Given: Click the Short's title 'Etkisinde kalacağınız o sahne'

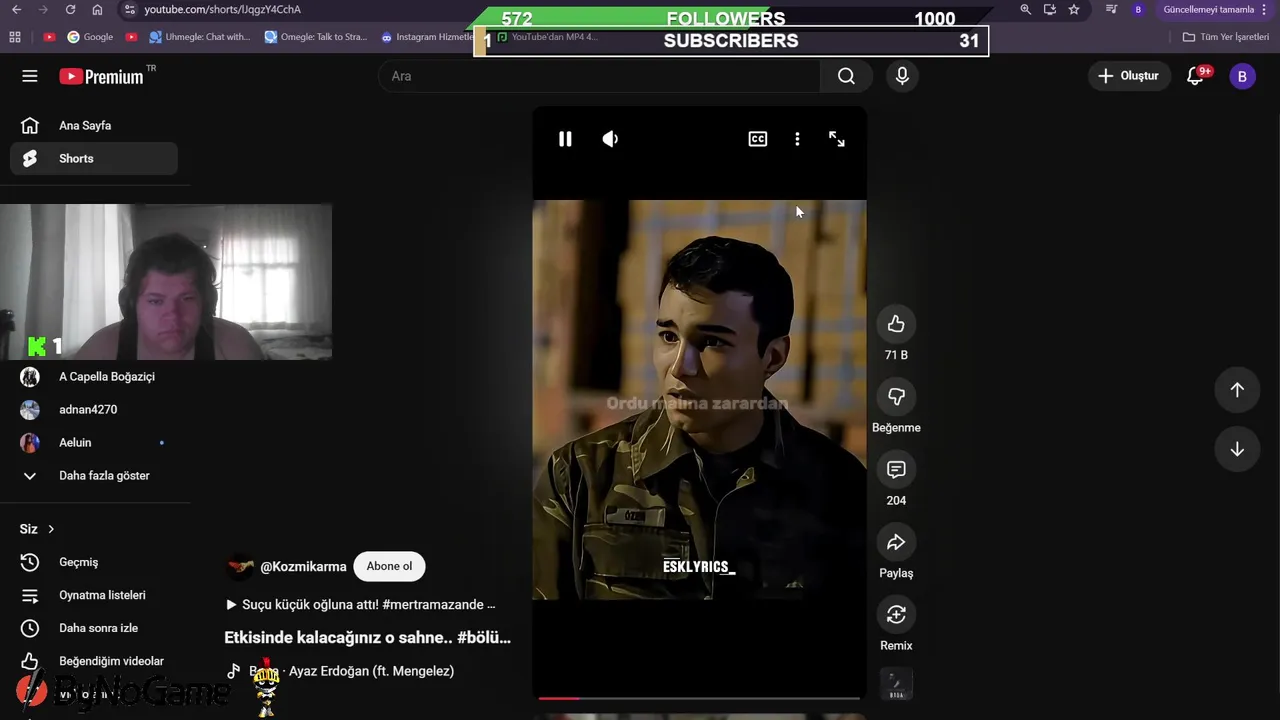Looking at the screenshot, I should [x=367, y=637].
